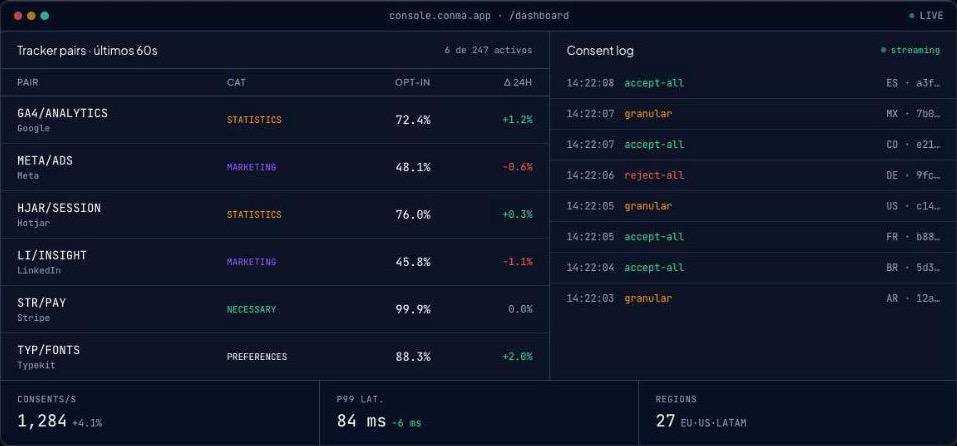This screenshot has width=957, height=446.
Task: Click the CONSENTS/S 1,284 metric card
Action: (x=160, y=413)
